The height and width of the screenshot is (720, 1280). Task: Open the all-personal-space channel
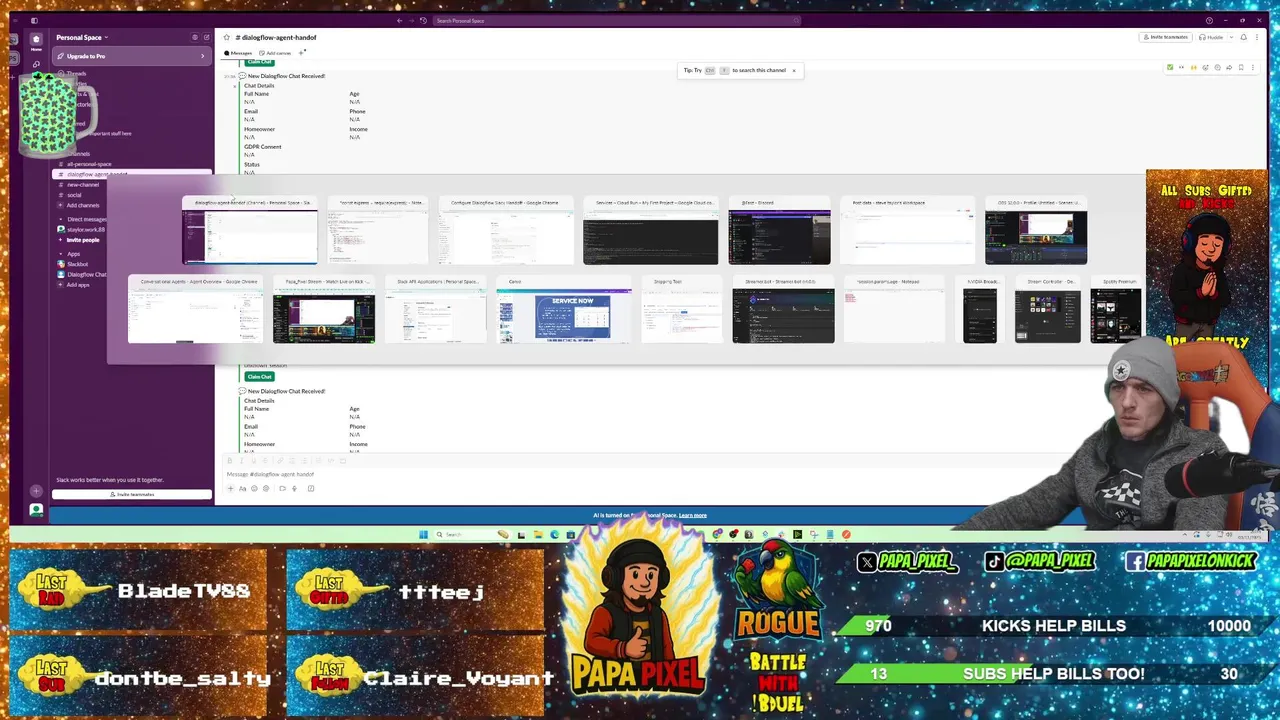coord(89,164)
